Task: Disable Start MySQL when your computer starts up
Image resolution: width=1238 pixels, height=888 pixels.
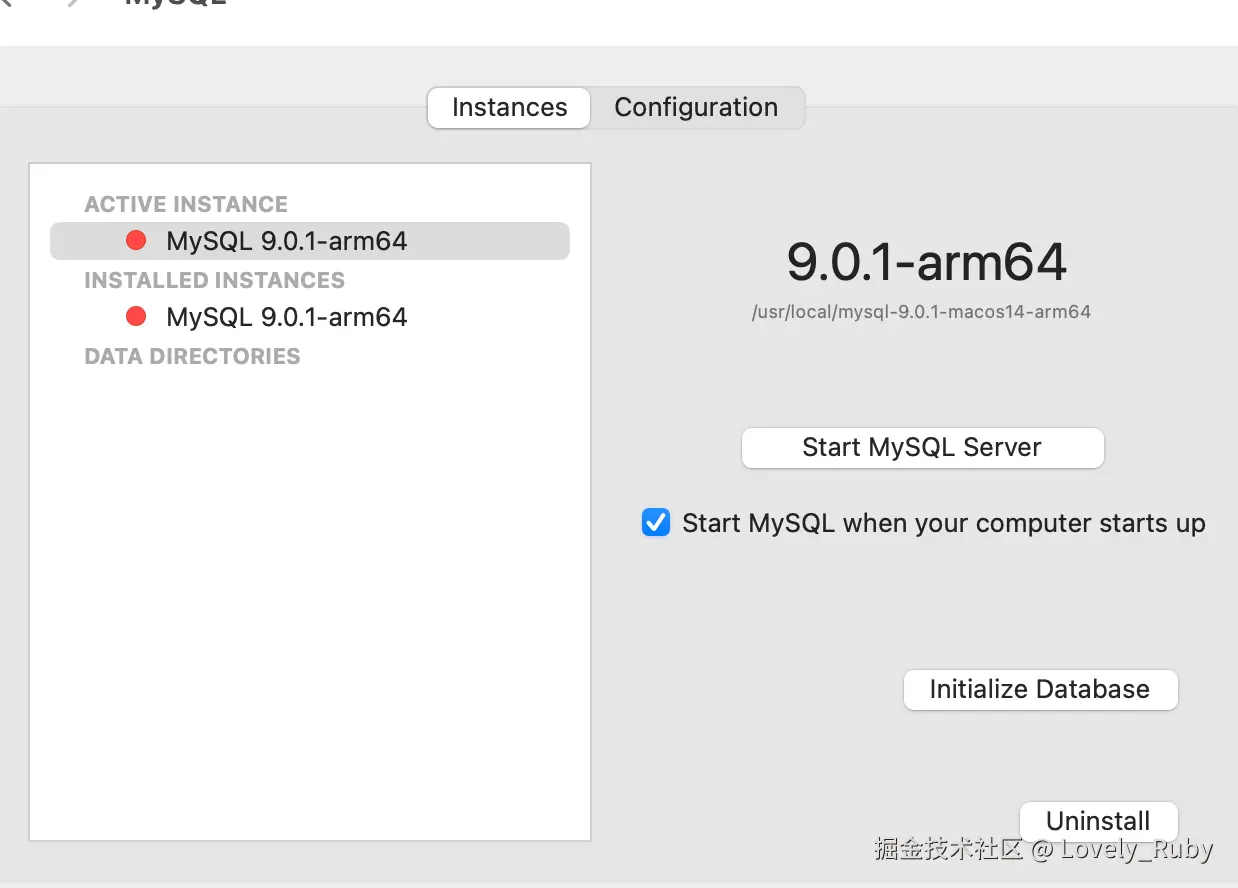Action: coord(656,523)
